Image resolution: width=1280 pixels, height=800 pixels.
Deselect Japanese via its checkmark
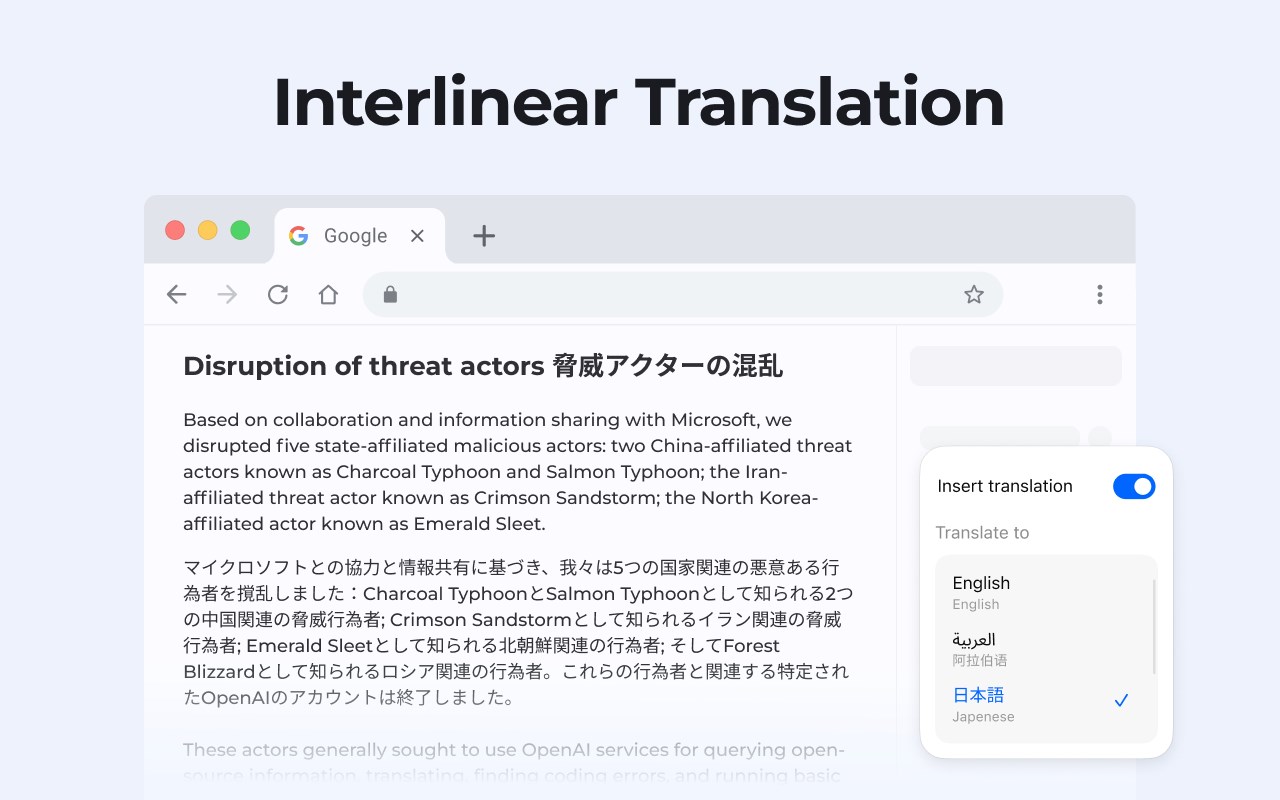(1123, 700)
